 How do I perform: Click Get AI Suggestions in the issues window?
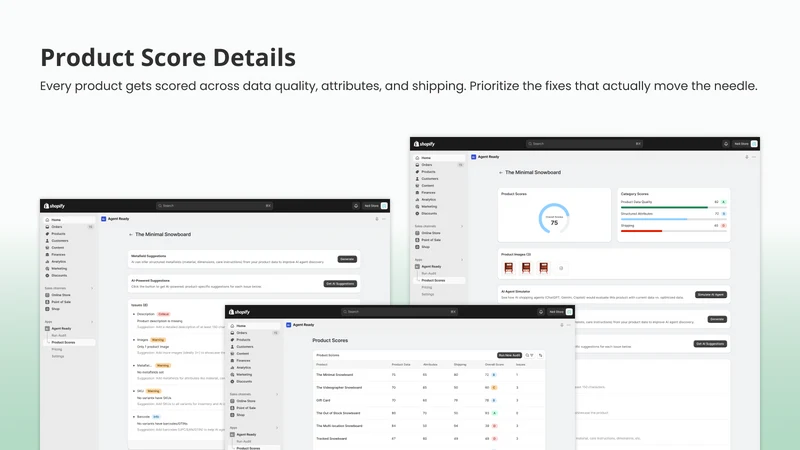340,284
